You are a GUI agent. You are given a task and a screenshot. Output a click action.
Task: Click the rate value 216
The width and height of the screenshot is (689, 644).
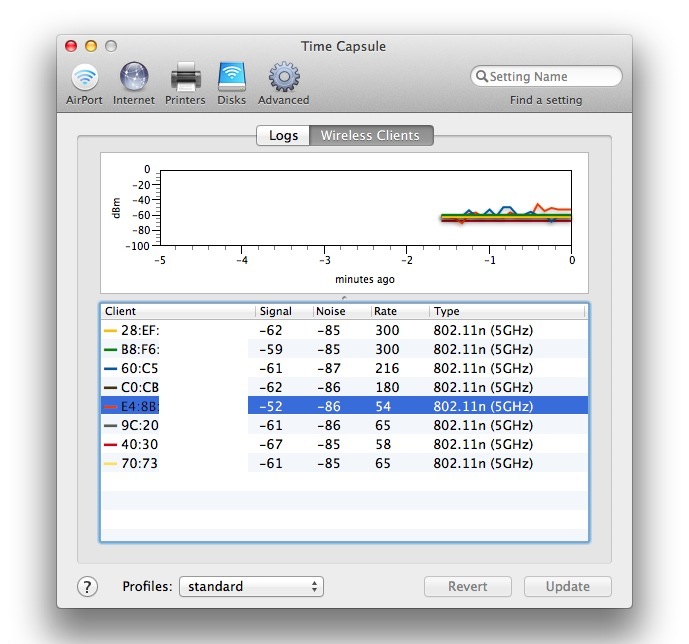[x=387, y=368]
